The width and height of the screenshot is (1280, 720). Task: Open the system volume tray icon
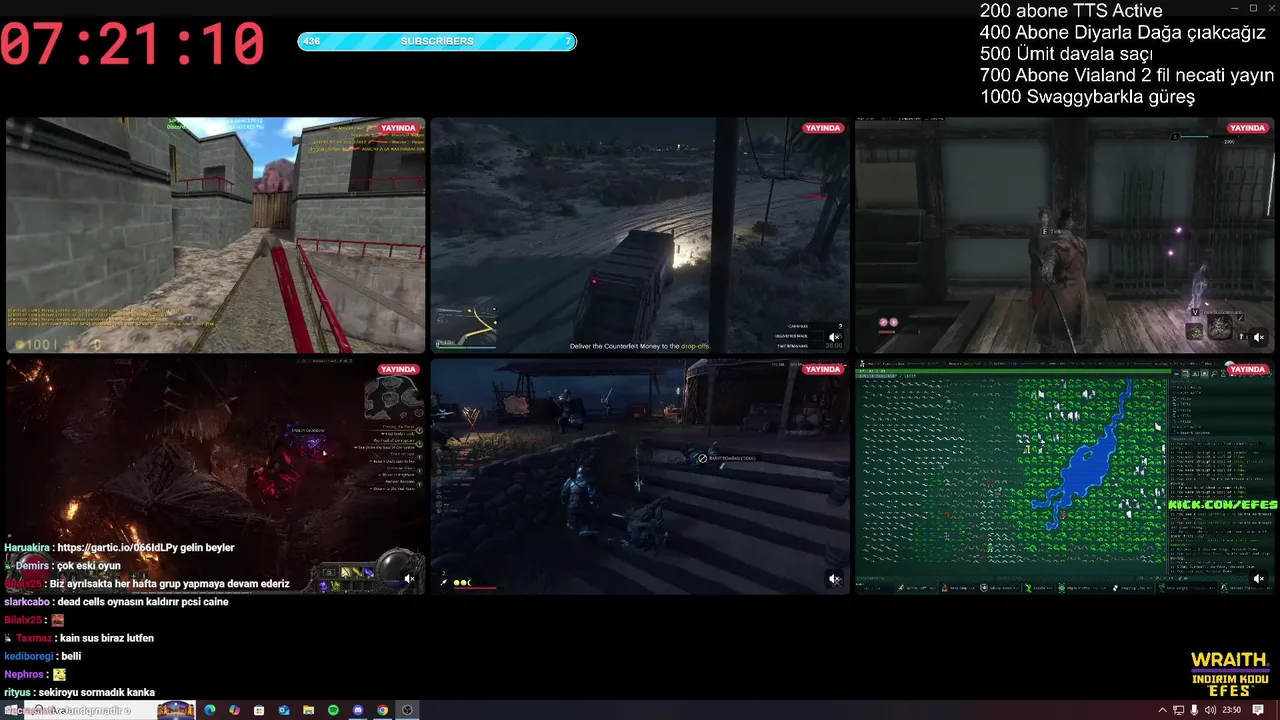(1211, 710)
